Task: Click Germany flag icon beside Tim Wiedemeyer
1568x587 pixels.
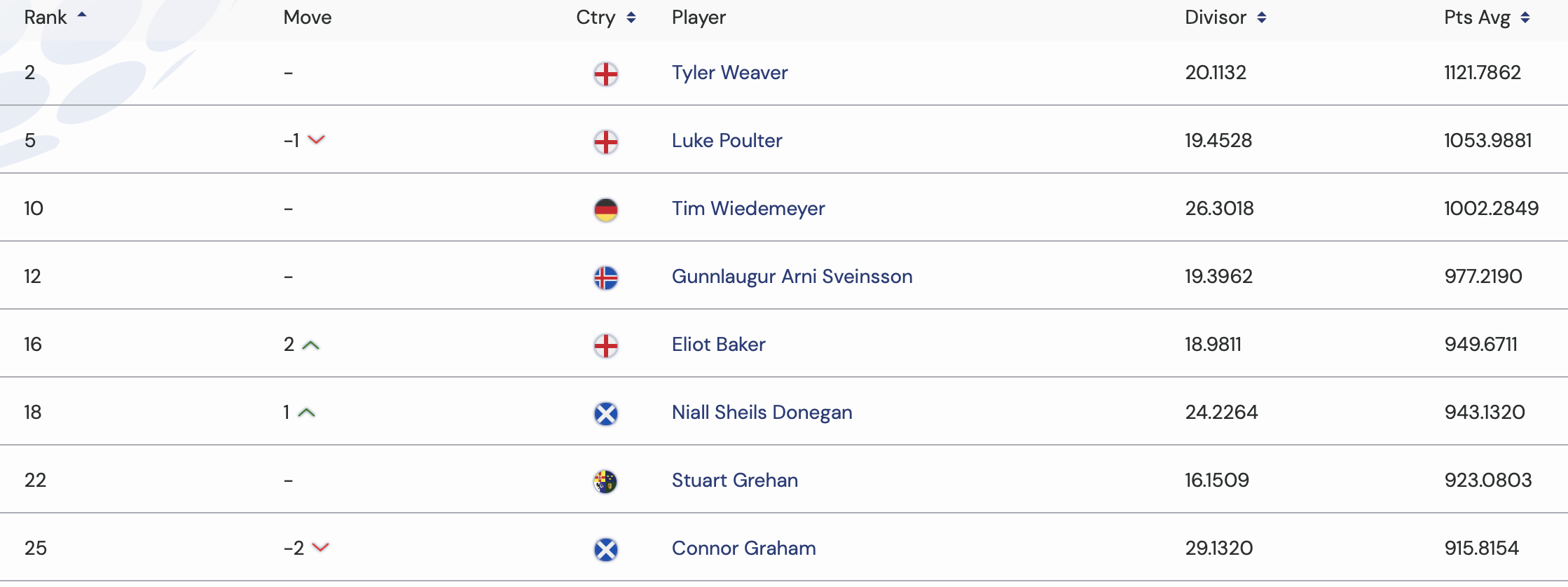Action: click(x=606, y=209)
